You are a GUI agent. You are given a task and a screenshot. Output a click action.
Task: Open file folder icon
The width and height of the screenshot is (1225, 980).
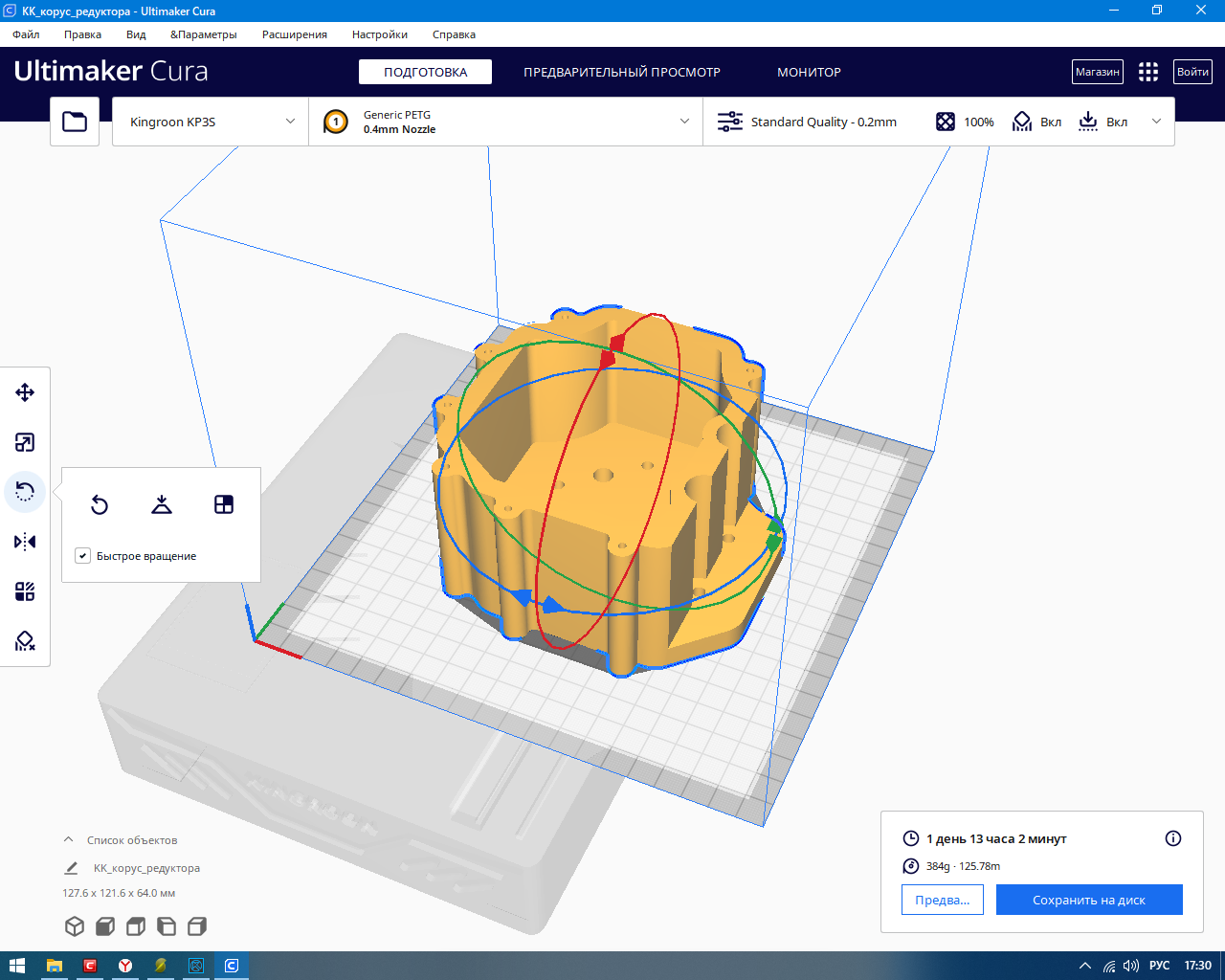click(75, 122)
